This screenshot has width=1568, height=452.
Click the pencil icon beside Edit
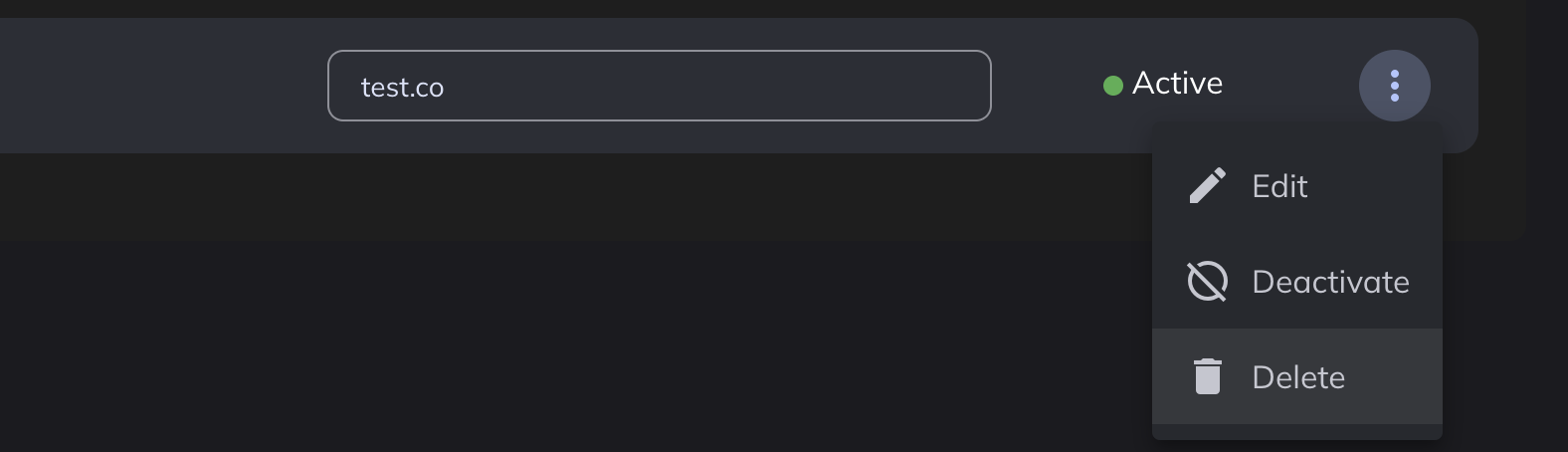pos(1207,185)
